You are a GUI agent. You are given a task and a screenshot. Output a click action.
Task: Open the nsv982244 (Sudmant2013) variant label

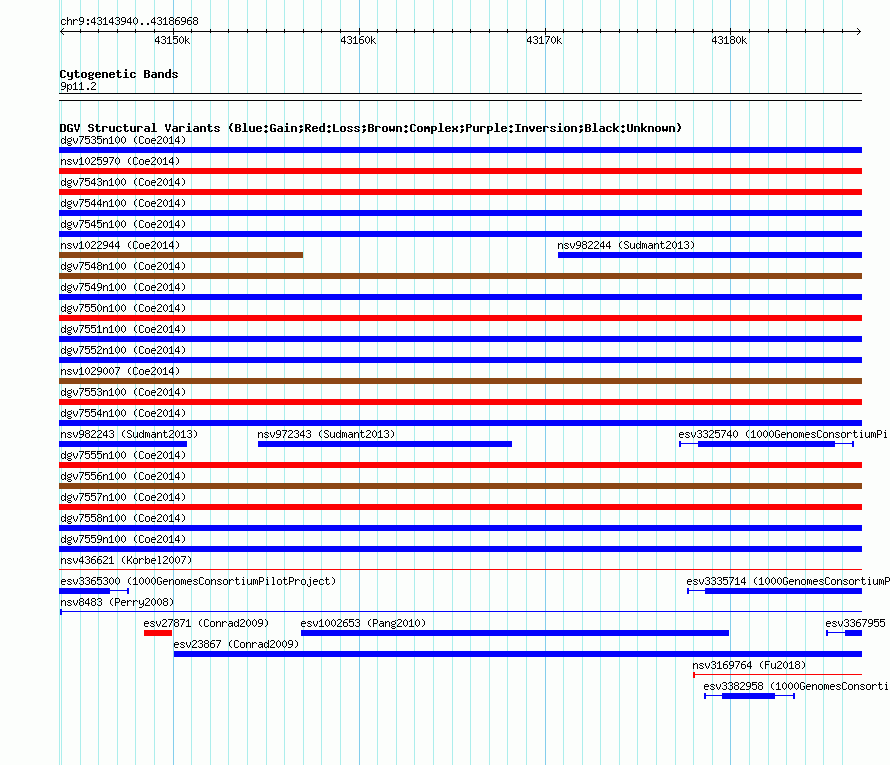click(x=625, y=245)
